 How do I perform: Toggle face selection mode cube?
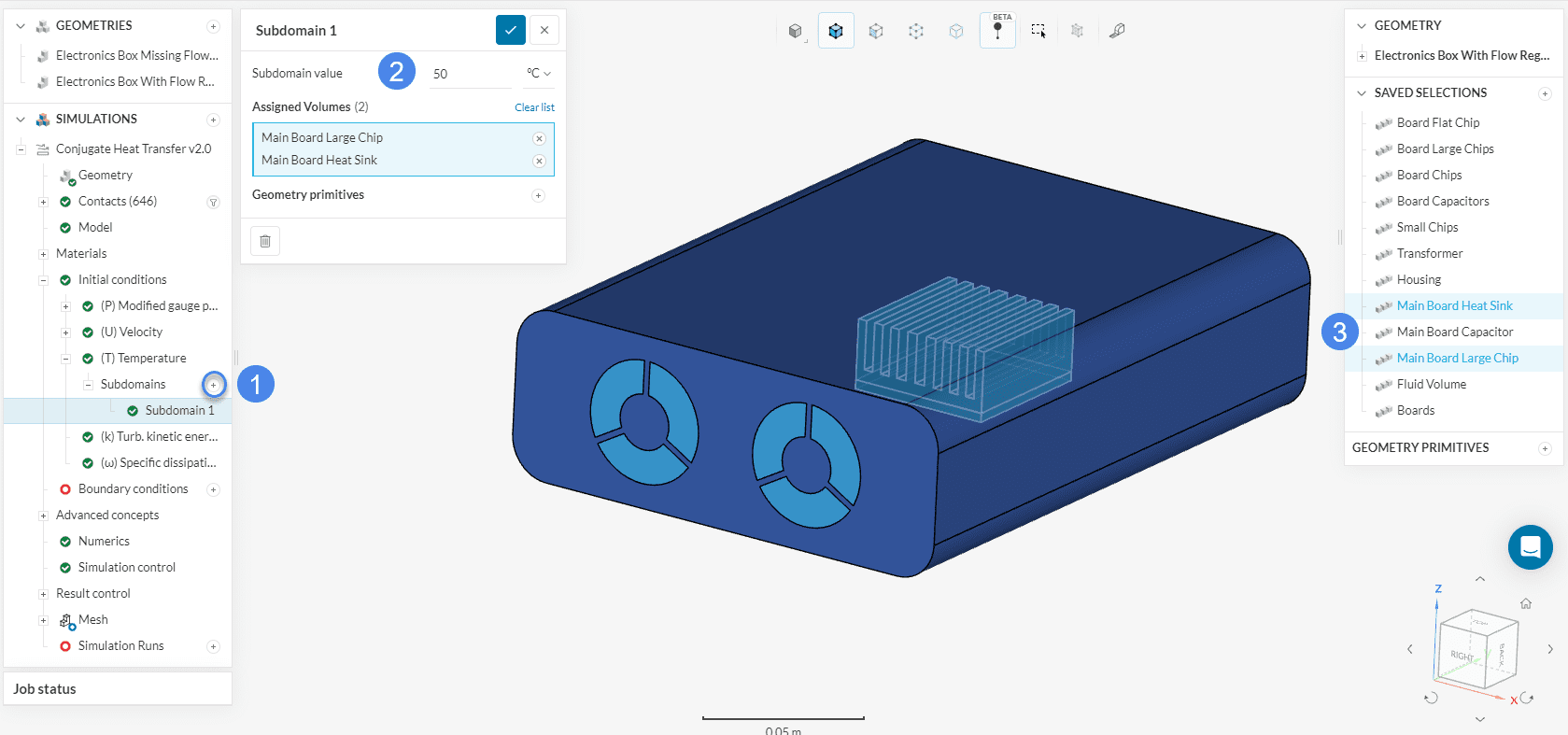point(876,31)
